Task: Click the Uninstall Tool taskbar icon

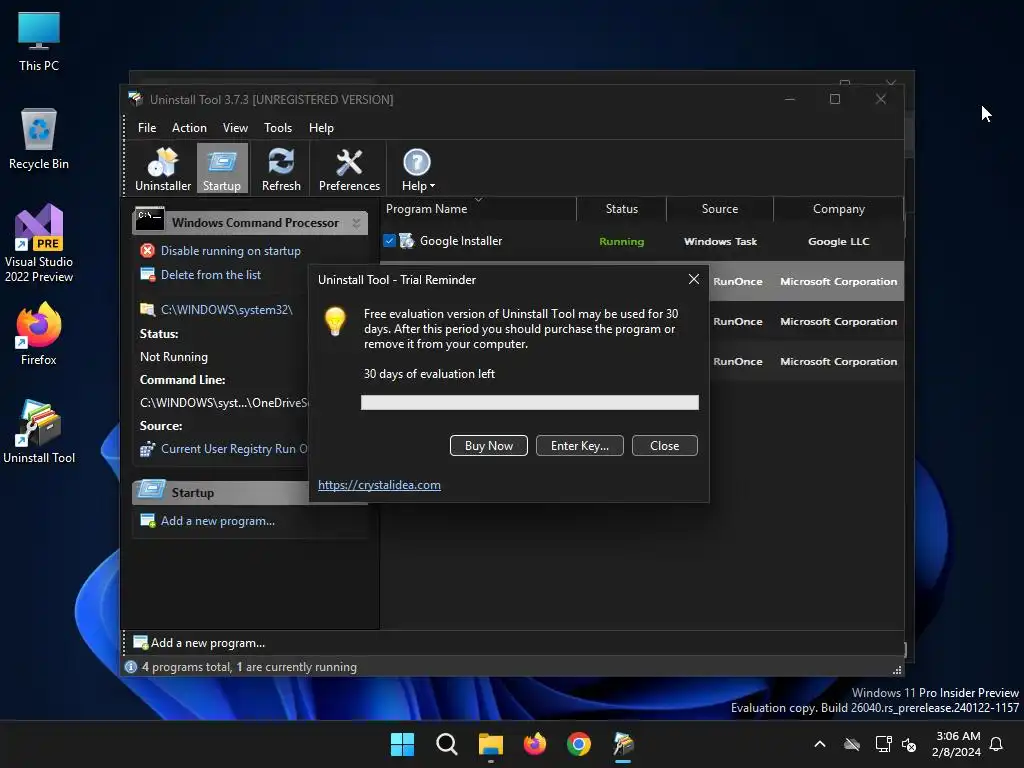Action: [623, 744]
